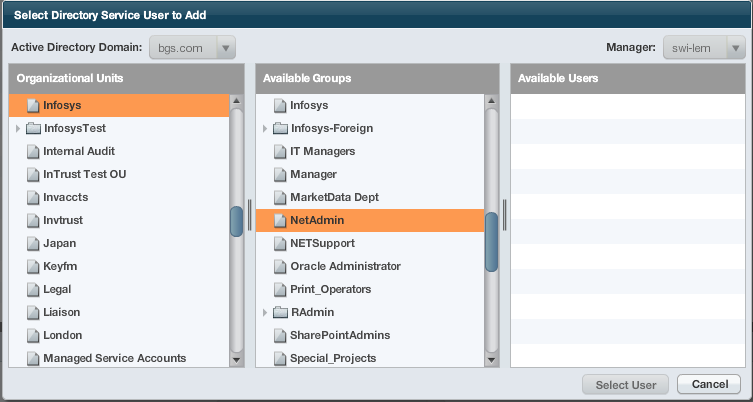Image resolution: width=753 pixels, height=402 pixels.
Task: Select the Special_Projects group
Action: click(x=370, y=358)
